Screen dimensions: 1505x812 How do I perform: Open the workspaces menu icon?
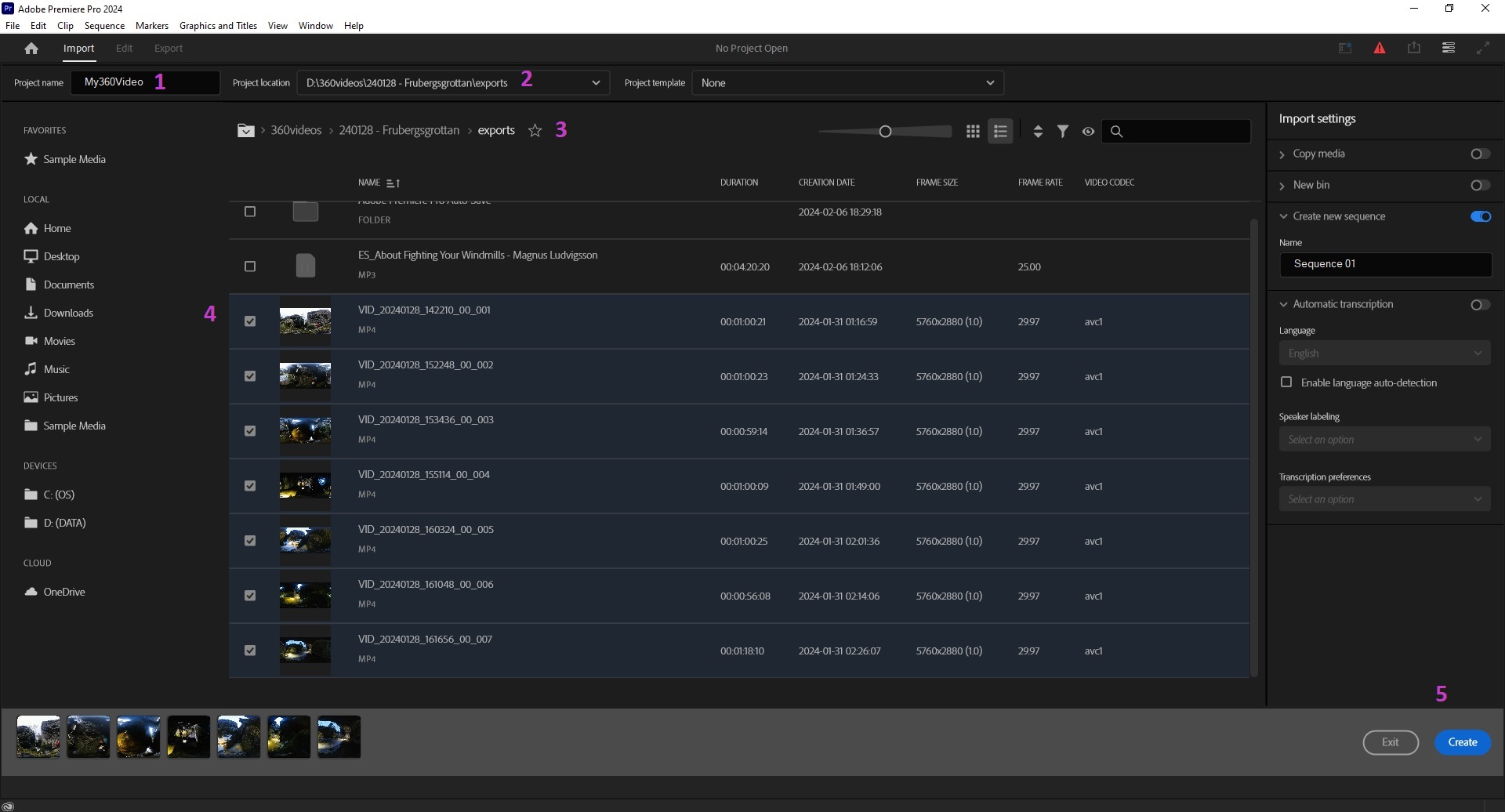1449,49
